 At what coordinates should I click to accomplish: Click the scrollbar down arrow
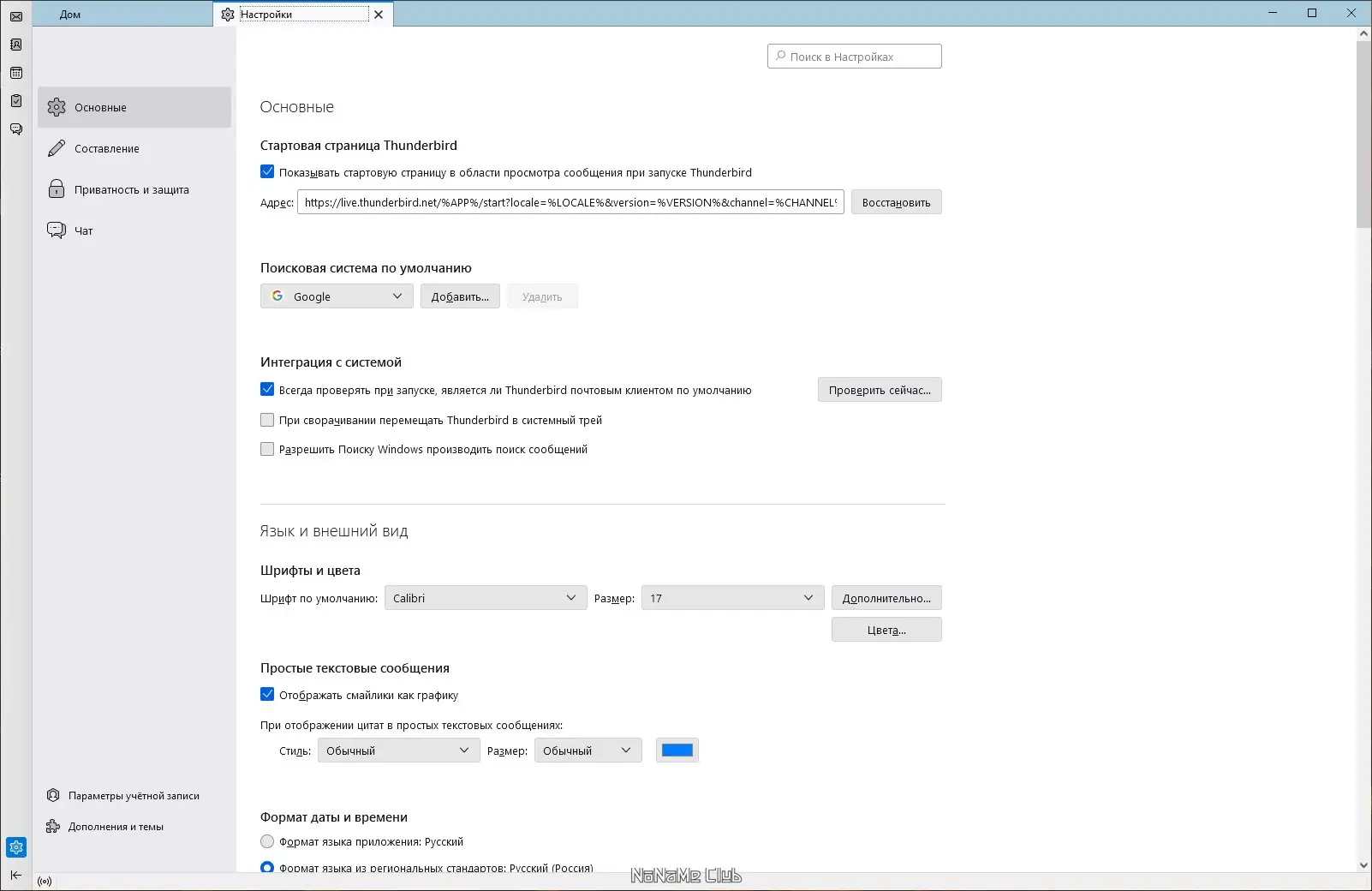click(1363, 865)
